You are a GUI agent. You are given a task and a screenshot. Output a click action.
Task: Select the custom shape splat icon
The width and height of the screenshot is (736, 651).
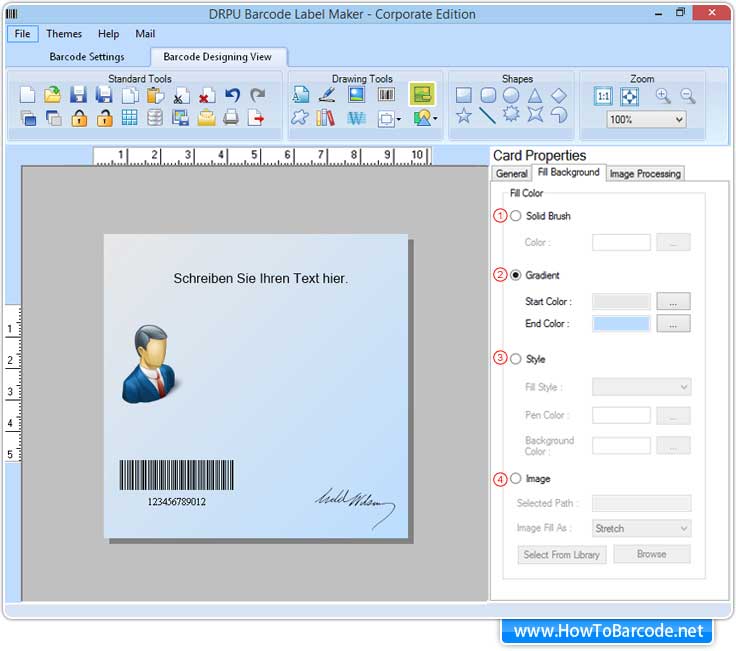(x=300, y=117)
